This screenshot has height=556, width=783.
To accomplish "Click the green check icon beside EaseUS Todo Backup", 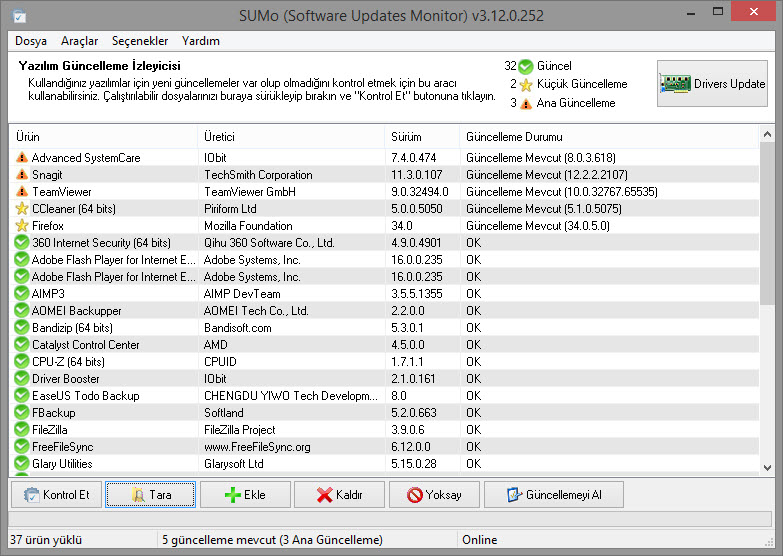I will point(21,395).
